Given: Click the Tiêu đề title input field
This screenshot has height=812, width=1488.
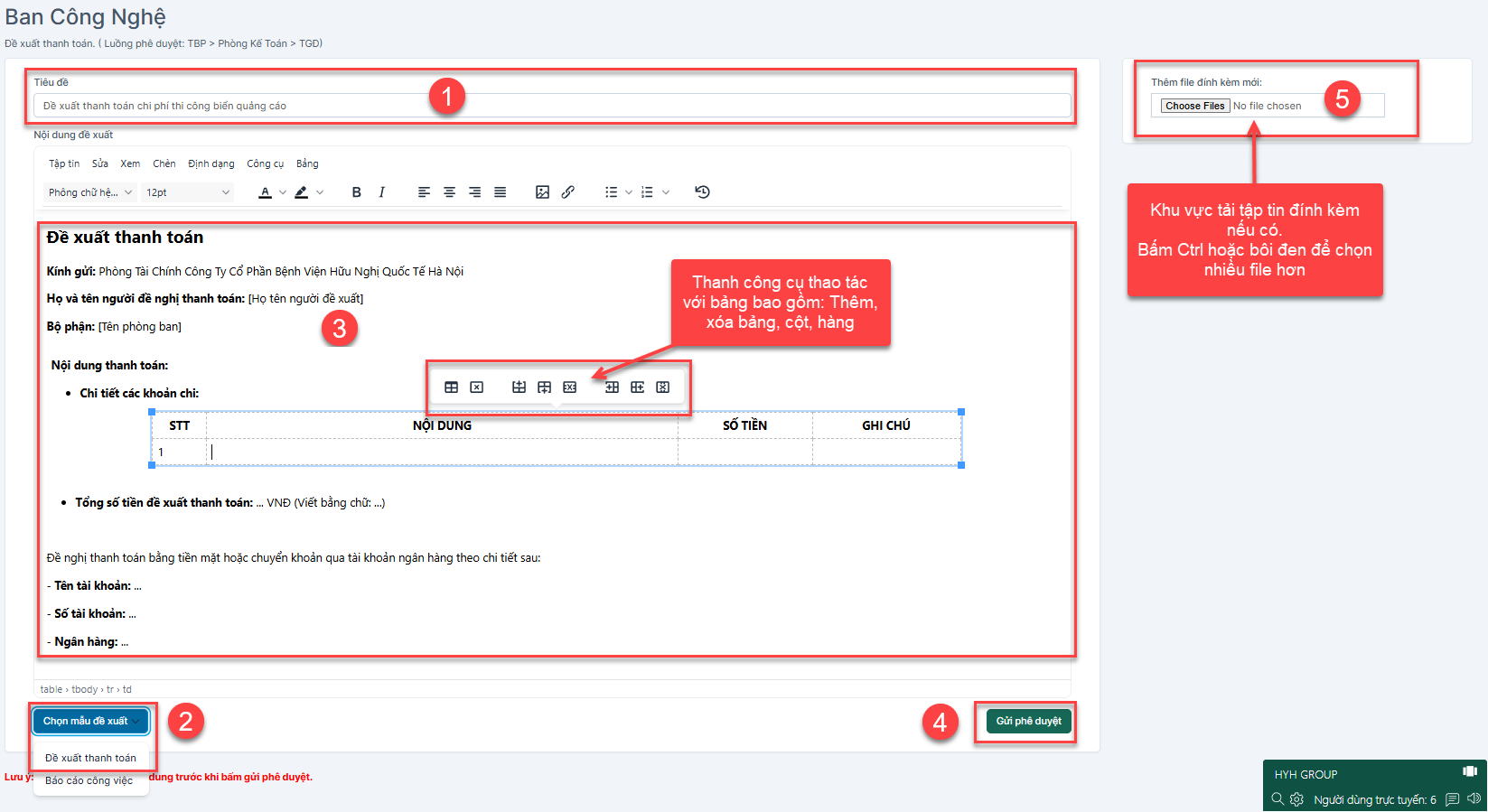Looking at the screenshot, I should pos(551,106).
